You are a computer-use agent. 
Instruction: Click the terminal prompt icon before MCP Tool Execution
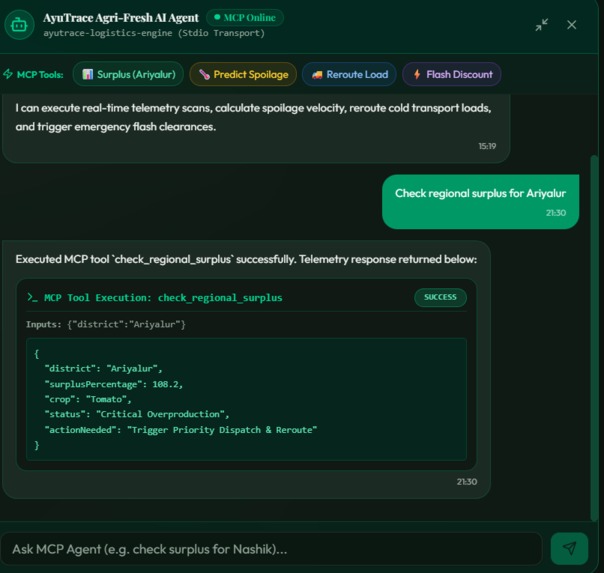(32, 297)
